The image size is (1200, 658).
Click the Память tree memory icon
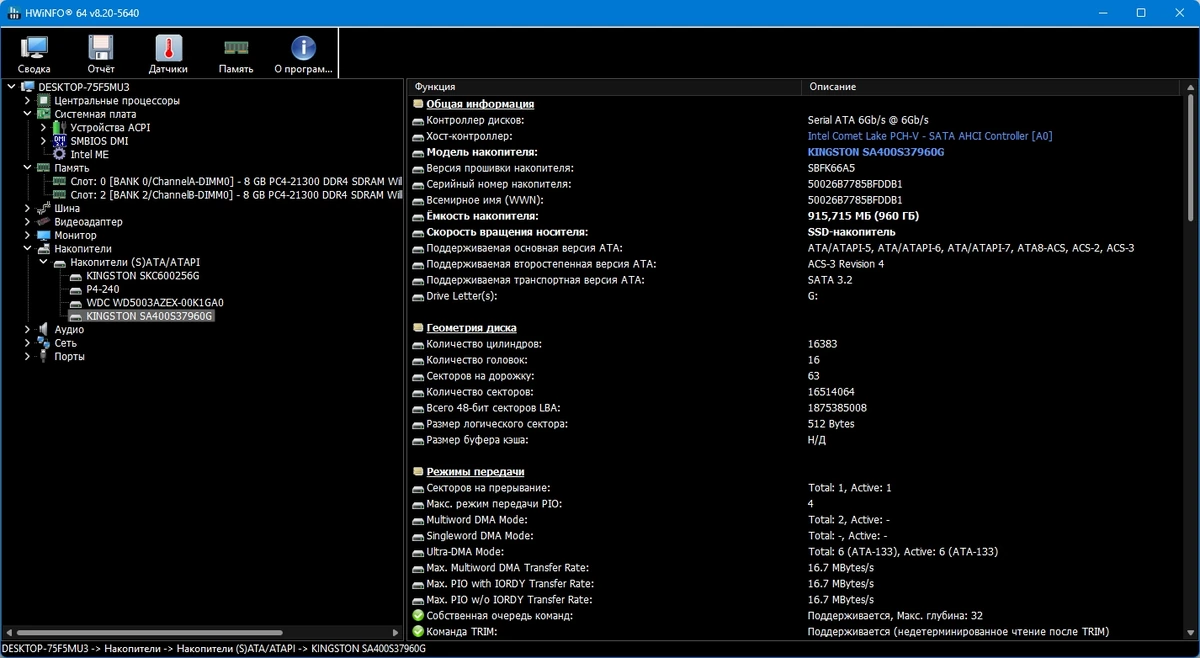44,168
